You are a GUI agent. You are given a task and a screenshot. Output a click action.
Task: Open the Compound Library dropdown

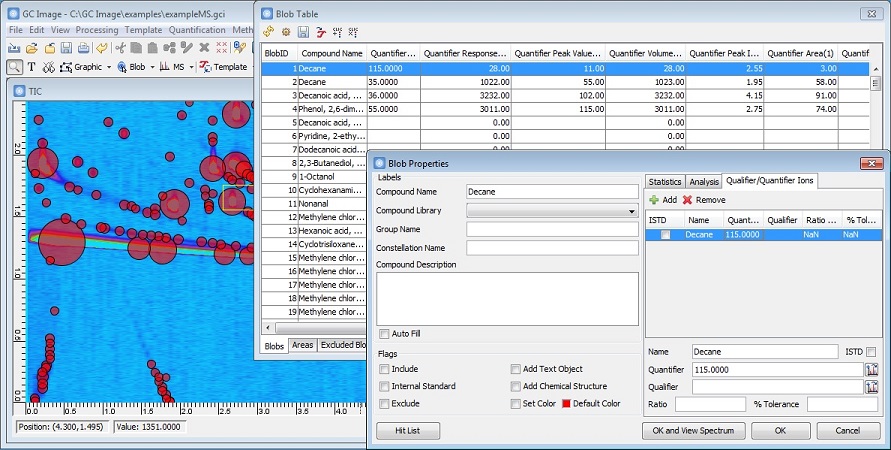point(632,211)
